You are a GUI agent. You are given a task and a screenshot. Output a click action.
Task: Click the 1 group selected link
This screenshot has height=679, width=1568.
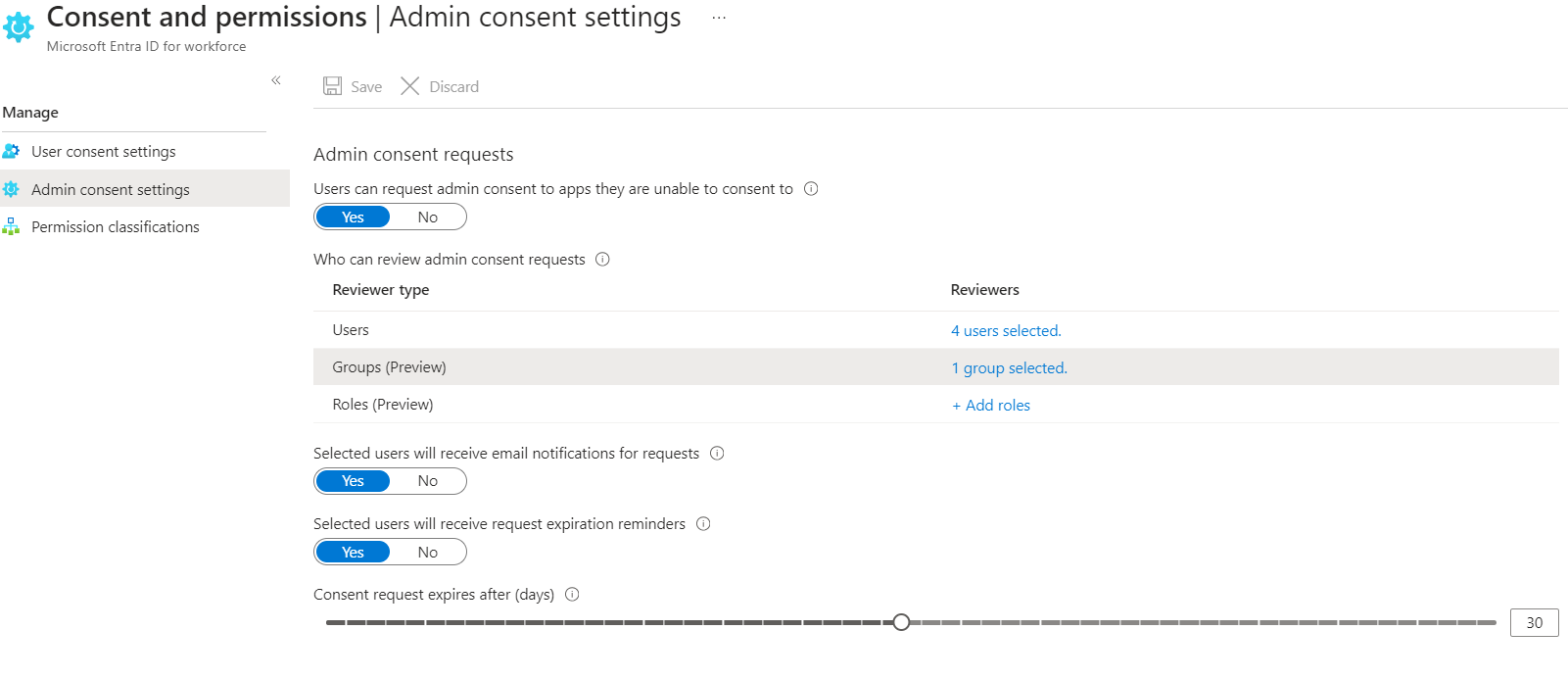point(1009,367)
